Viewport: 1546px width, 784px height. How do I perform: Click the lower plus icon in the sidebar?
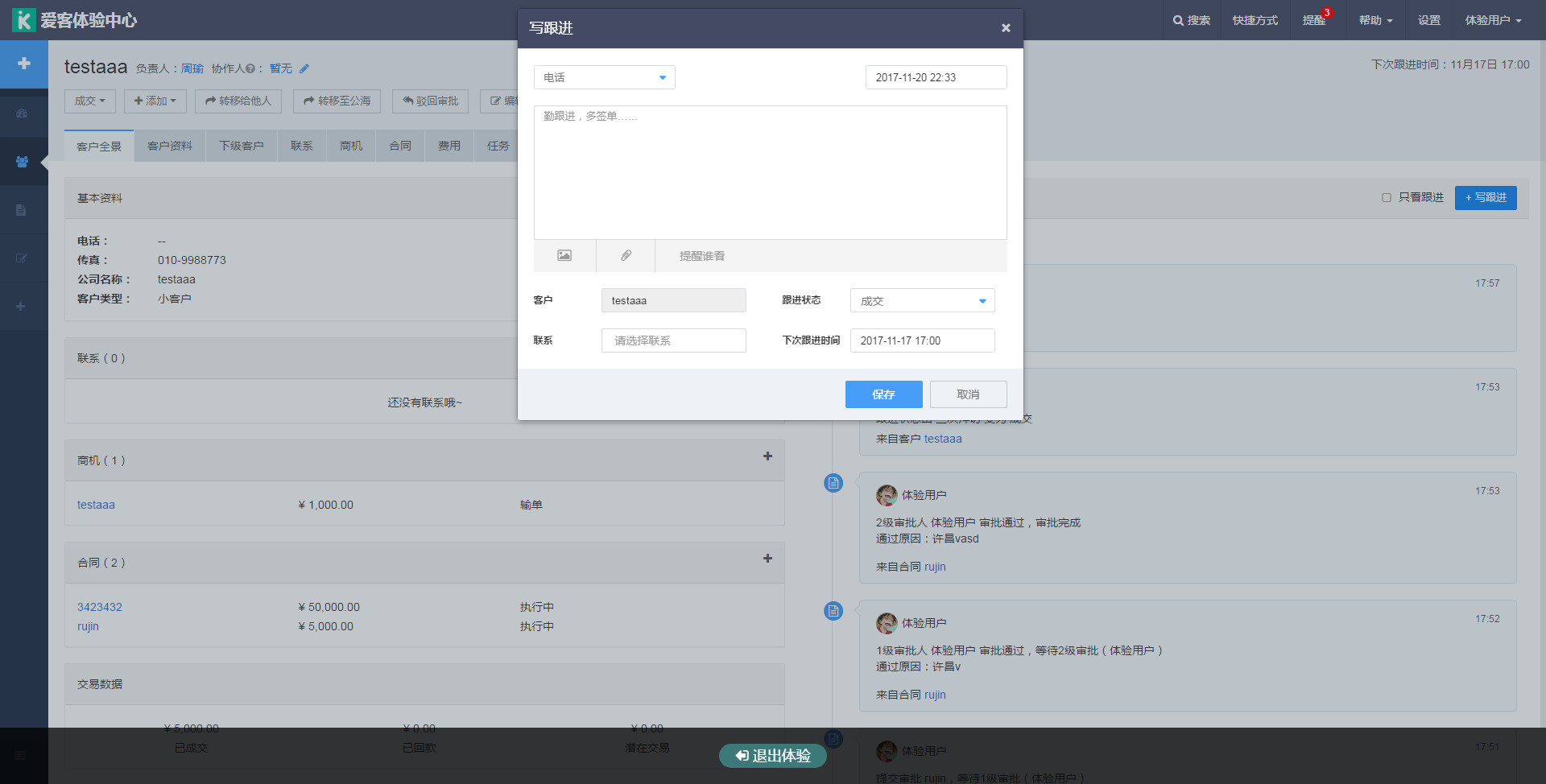(21, 307)
